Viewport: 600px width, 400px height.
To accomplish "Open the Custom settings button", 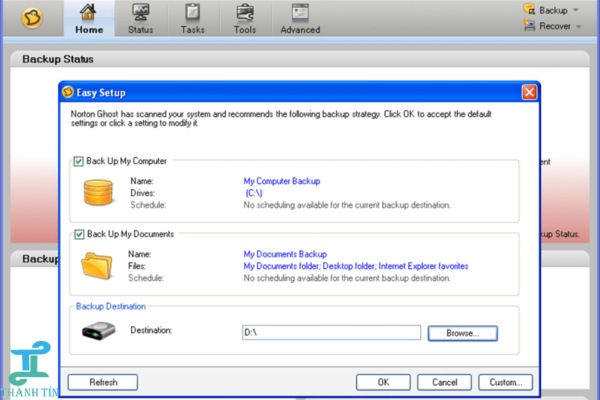I will pyautogui.click(x=505, y=382).
